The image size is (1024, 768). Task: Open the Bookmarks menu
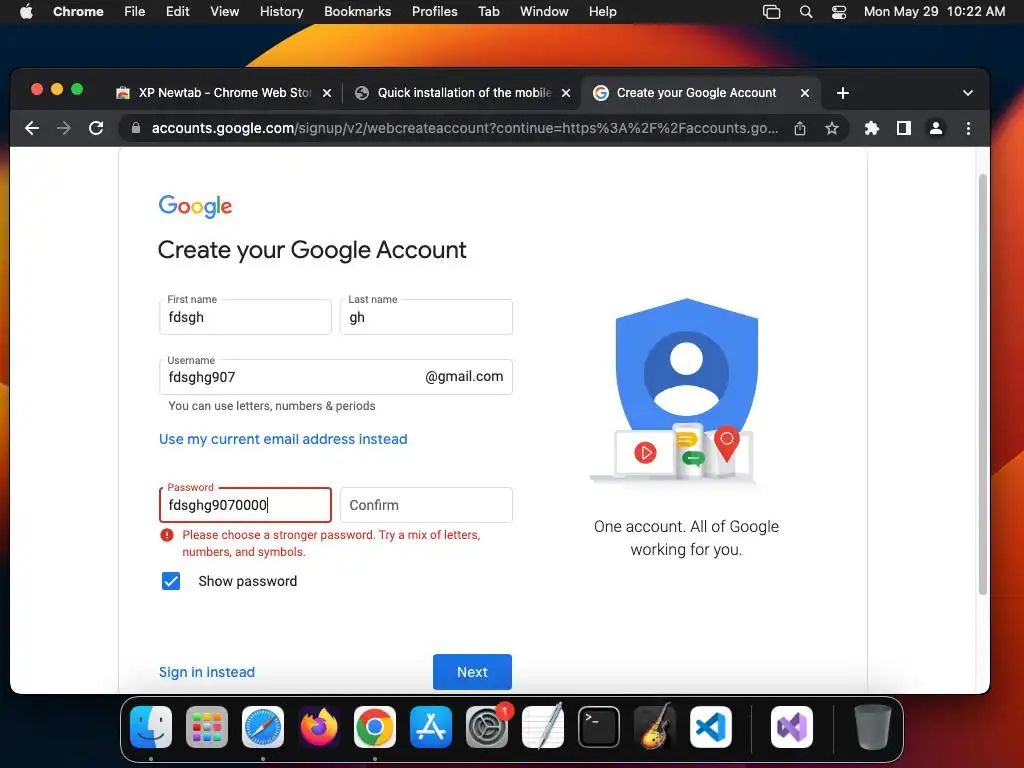pyautogui.click(x=358, y=12)
